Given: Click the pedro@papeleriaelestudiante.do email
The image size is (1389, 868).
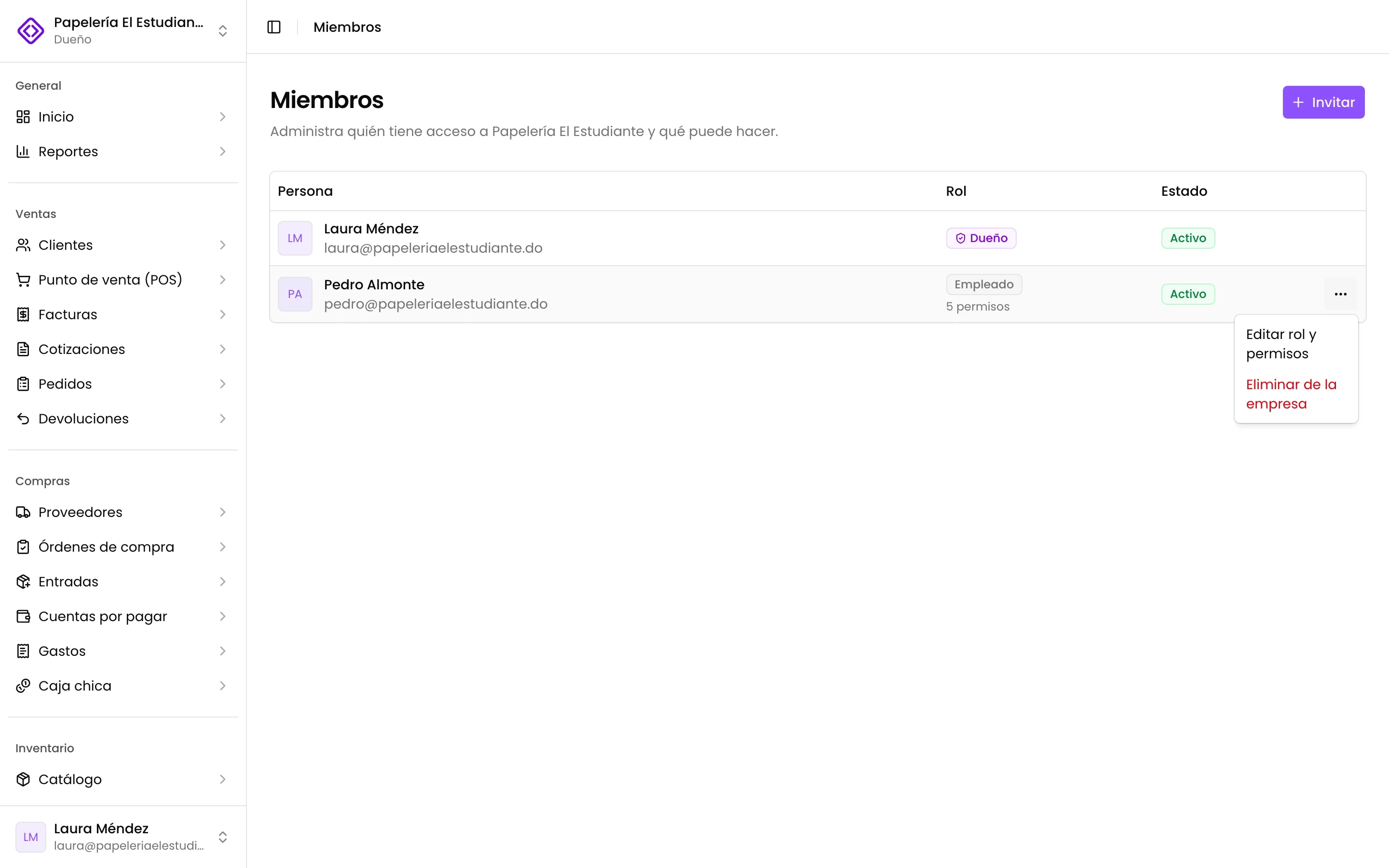Looking at the screenshot, I should coord(436,304).
